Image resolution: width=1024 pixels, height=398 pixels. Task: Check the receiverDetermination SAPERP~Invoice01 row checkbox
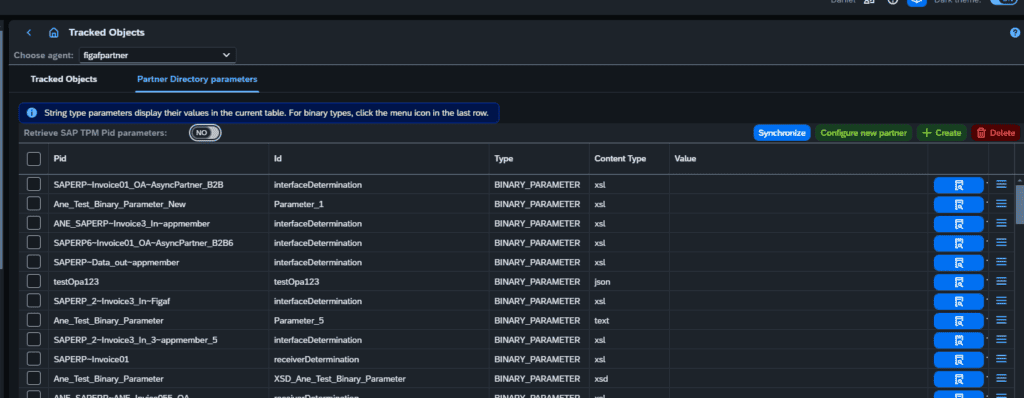coord(34,359)
